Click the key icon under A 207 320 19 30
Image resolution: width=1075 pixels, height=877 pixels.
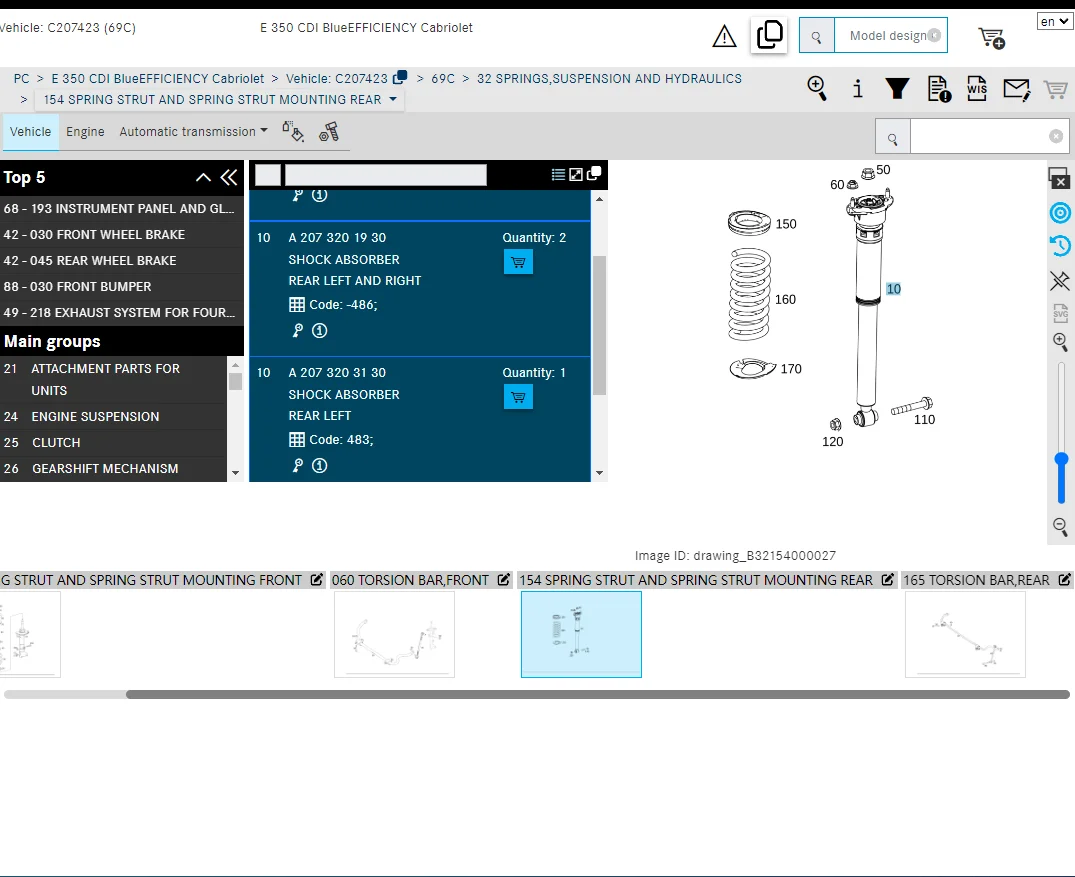298,331
